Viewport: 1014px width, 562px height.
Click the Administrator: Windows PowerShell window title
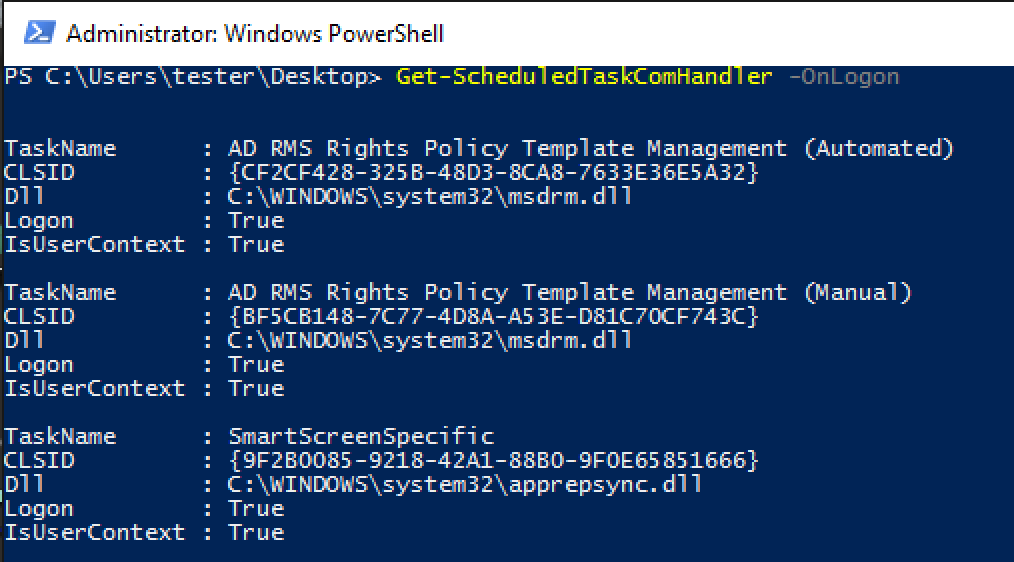[x=254, y=33]
